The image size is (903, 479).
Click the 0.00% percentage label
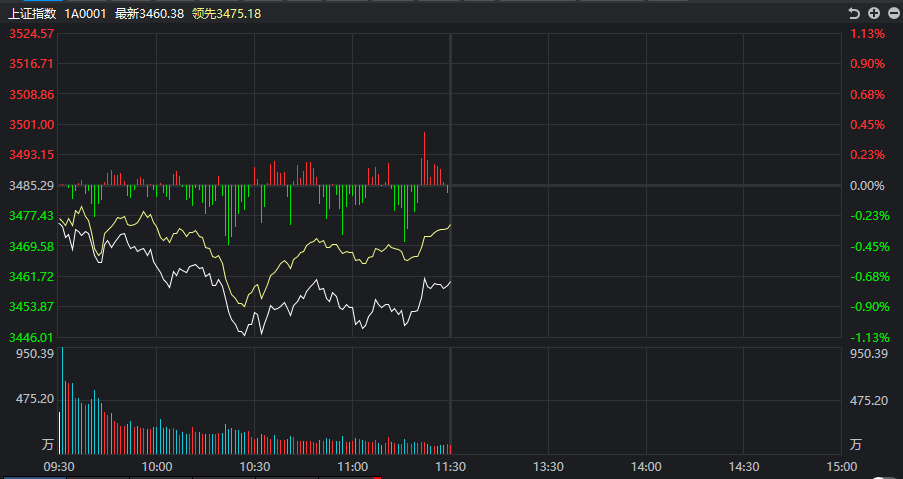coord(867,185)
